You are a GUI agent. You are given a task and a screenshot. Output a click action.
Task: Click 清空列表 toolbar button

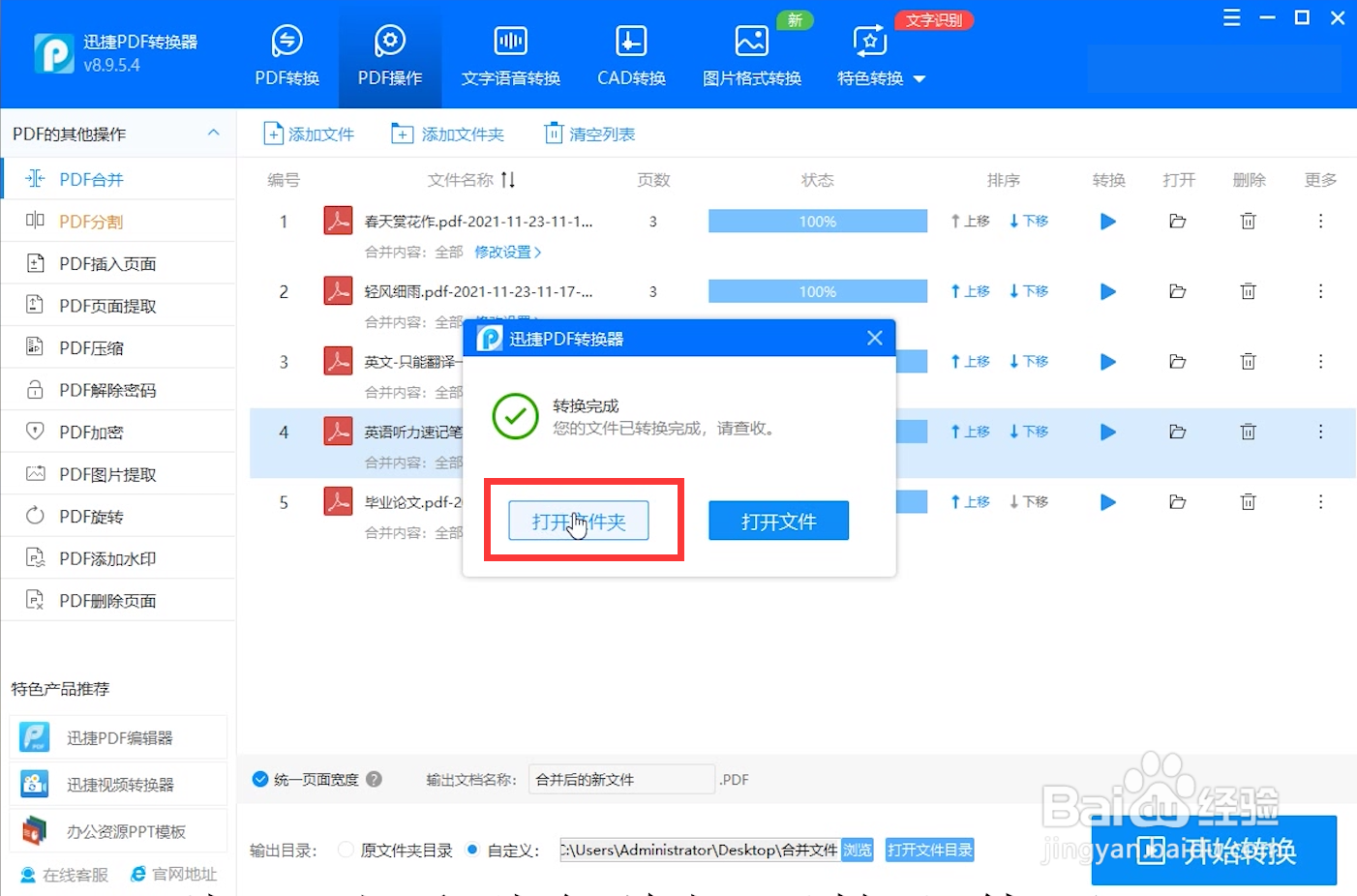tap(589, 134)
